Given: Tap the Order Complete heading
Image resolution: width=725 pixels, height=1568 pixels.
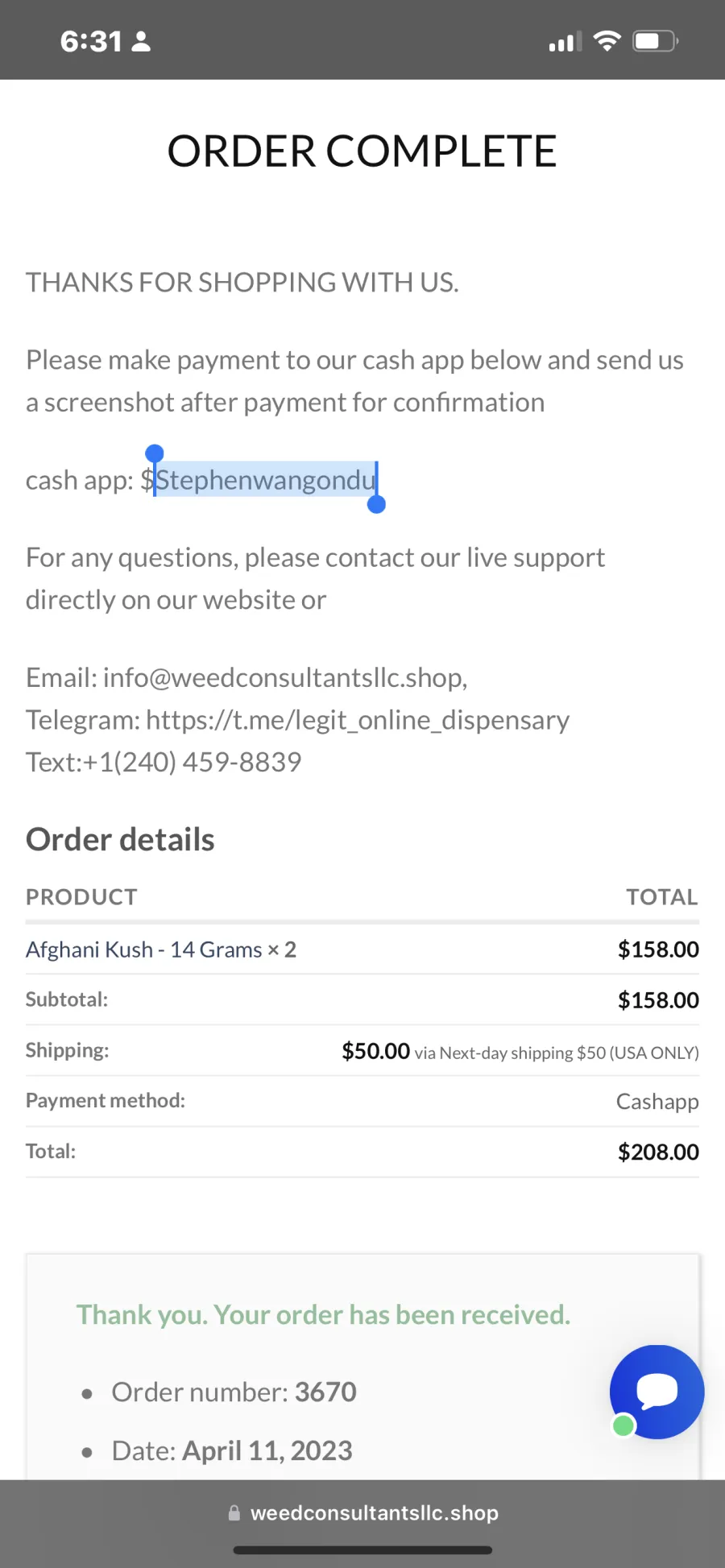Looking at the screenshot, I should 362,151.
